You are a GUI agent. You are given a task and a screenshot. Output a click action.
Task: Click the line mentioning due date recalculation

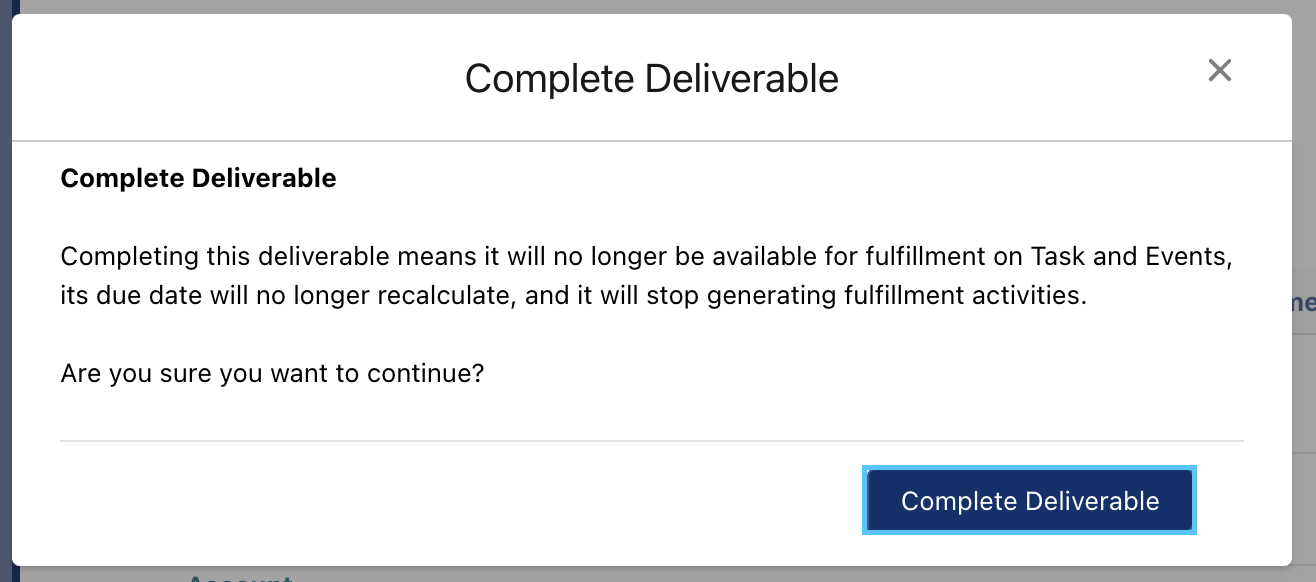(573, 296)
